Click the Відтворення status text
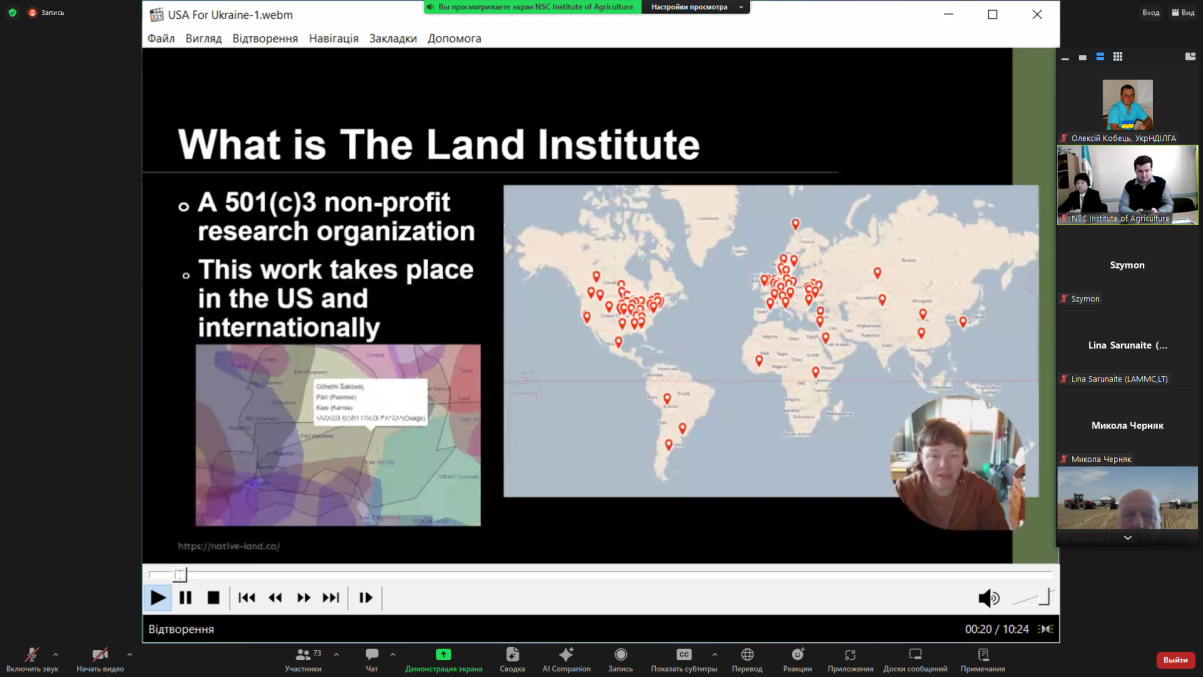1203x677 pixels. pos(181,629)
